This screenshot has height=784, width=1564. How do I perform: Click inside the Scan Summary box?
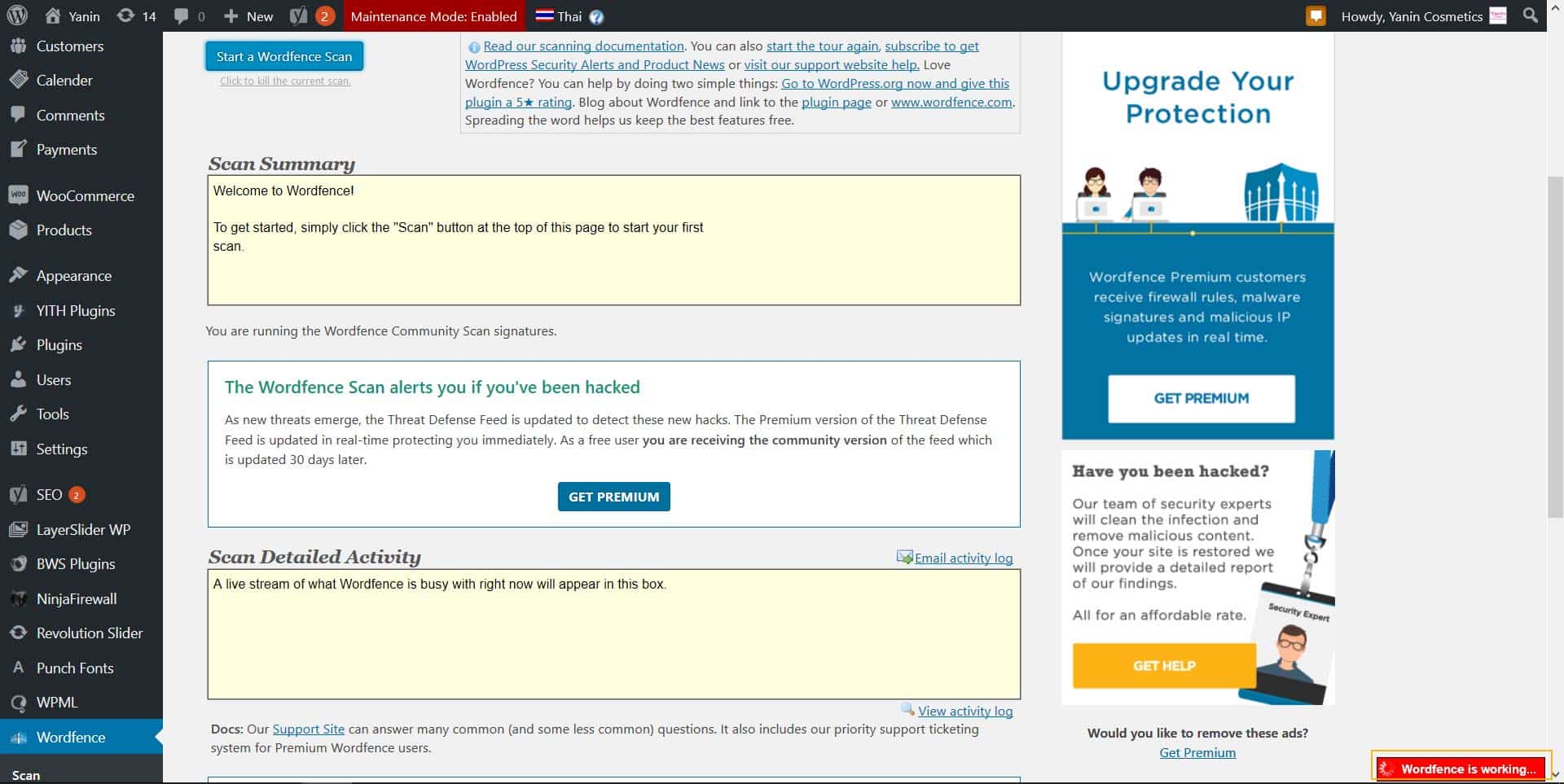[613, 240]
